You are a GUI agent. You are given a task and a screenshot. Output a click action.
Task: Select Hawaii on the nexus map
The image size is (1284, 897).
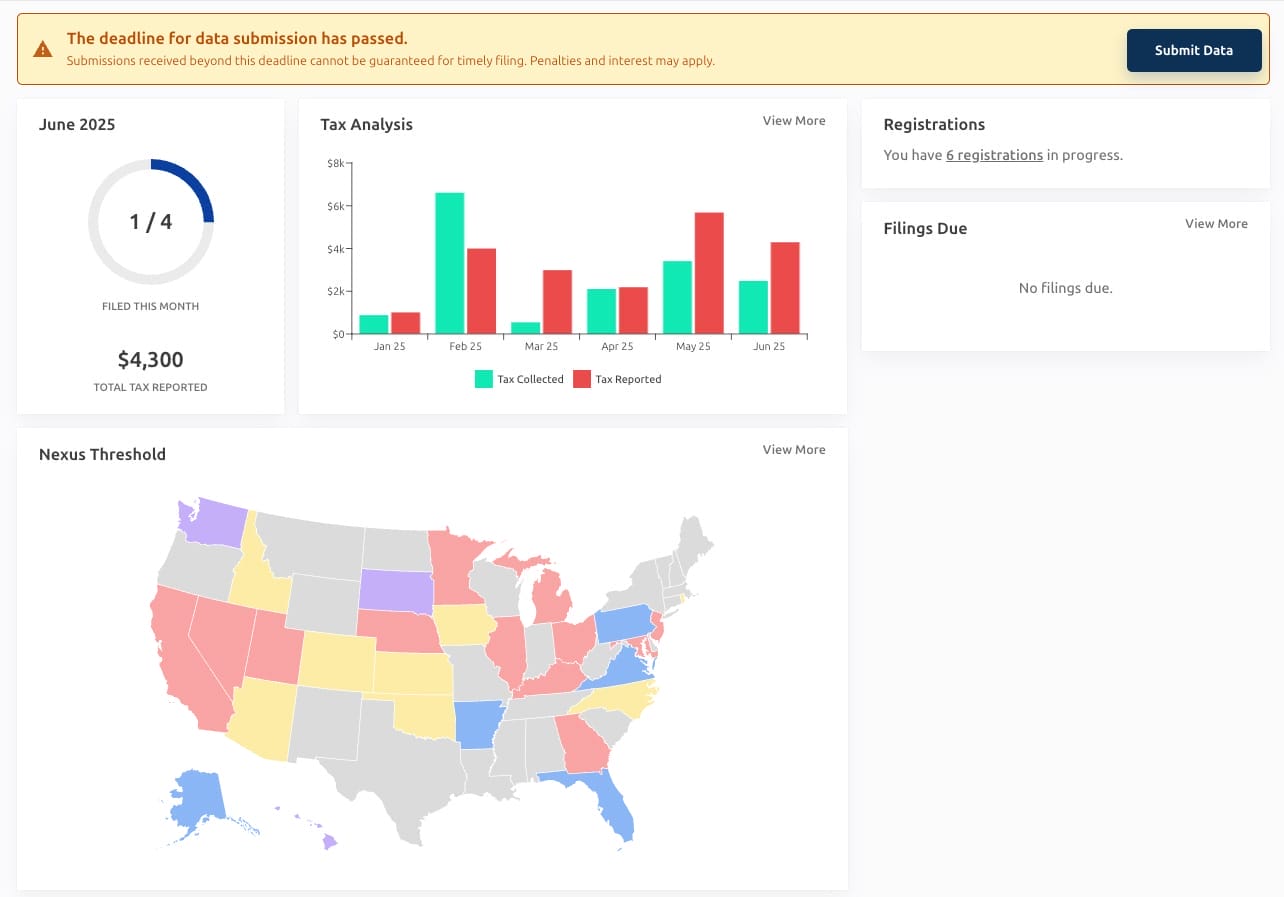326,840
